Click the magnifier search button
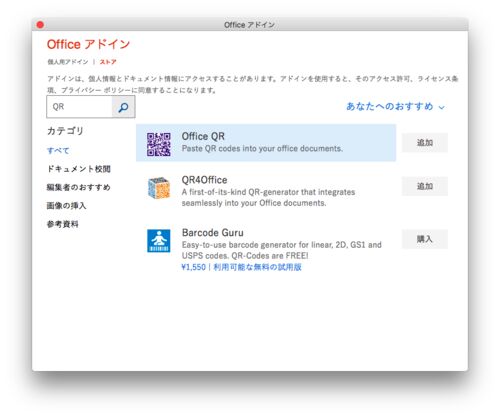500x417 pixels. (123, 107)
